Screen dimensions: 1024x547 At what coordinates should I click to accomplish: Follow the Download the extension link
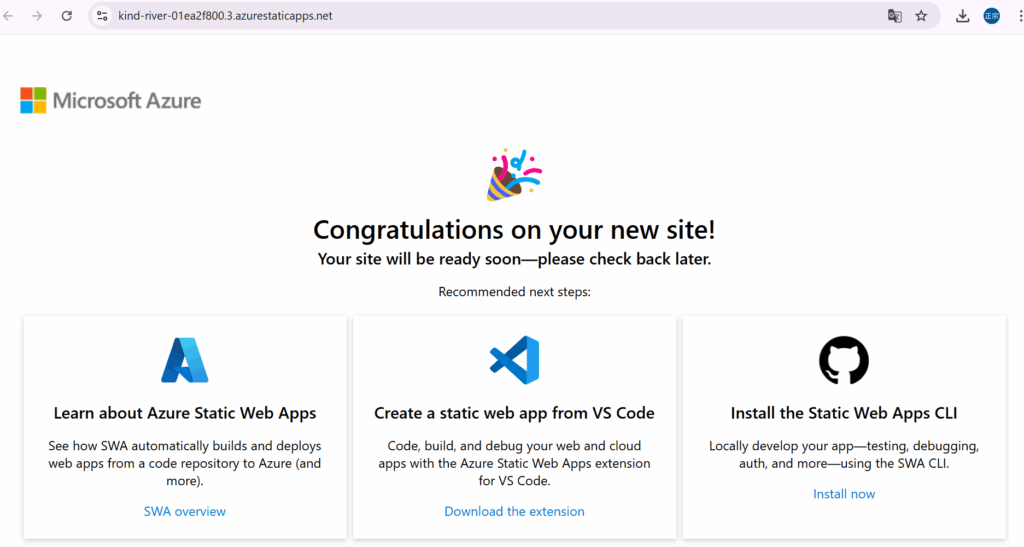pos(514,511)
